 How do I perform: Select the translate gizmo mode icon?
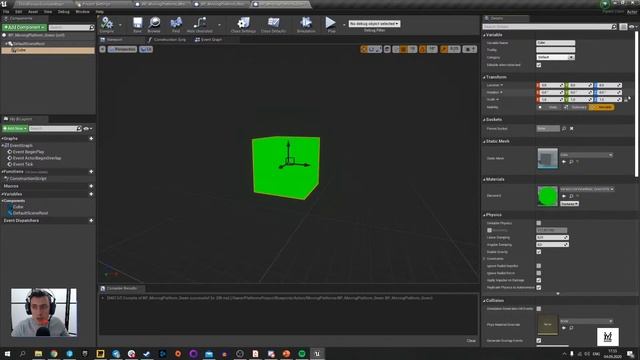click(364, 49)
